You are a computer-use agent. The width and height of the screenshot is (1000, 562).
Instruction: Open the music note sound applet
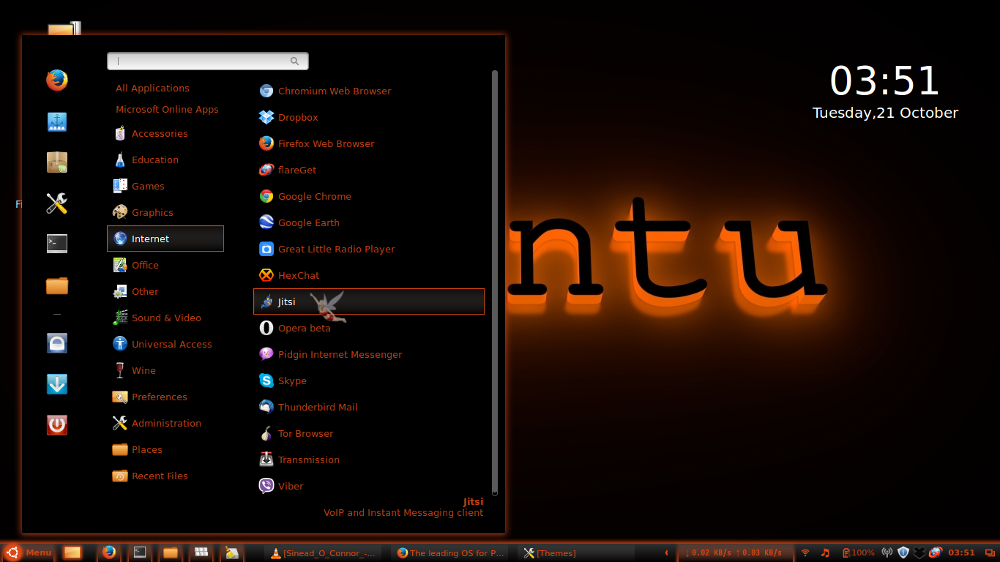825,553
